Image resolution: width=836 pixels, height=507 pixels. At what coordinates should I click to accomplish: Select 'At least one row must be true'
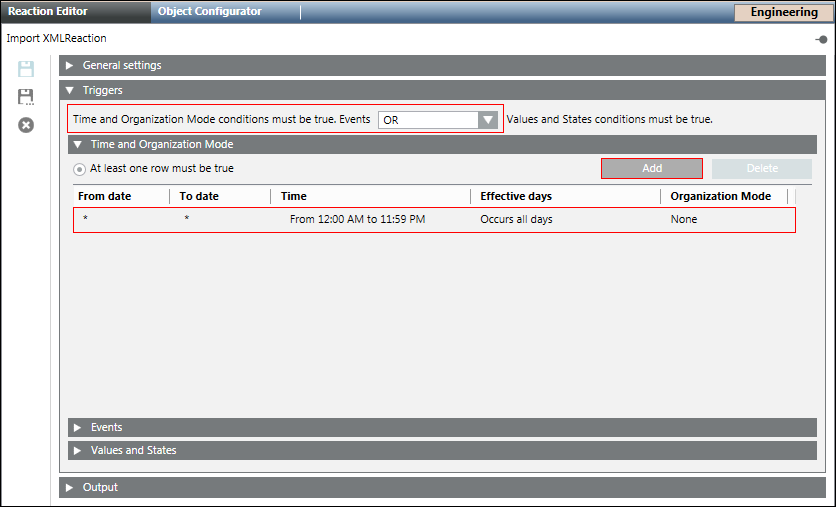[x=80, y=169]
